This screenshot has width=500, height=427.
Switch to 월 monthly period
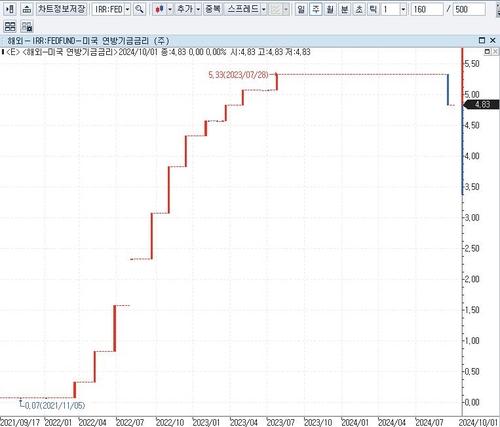coord(330,9)
